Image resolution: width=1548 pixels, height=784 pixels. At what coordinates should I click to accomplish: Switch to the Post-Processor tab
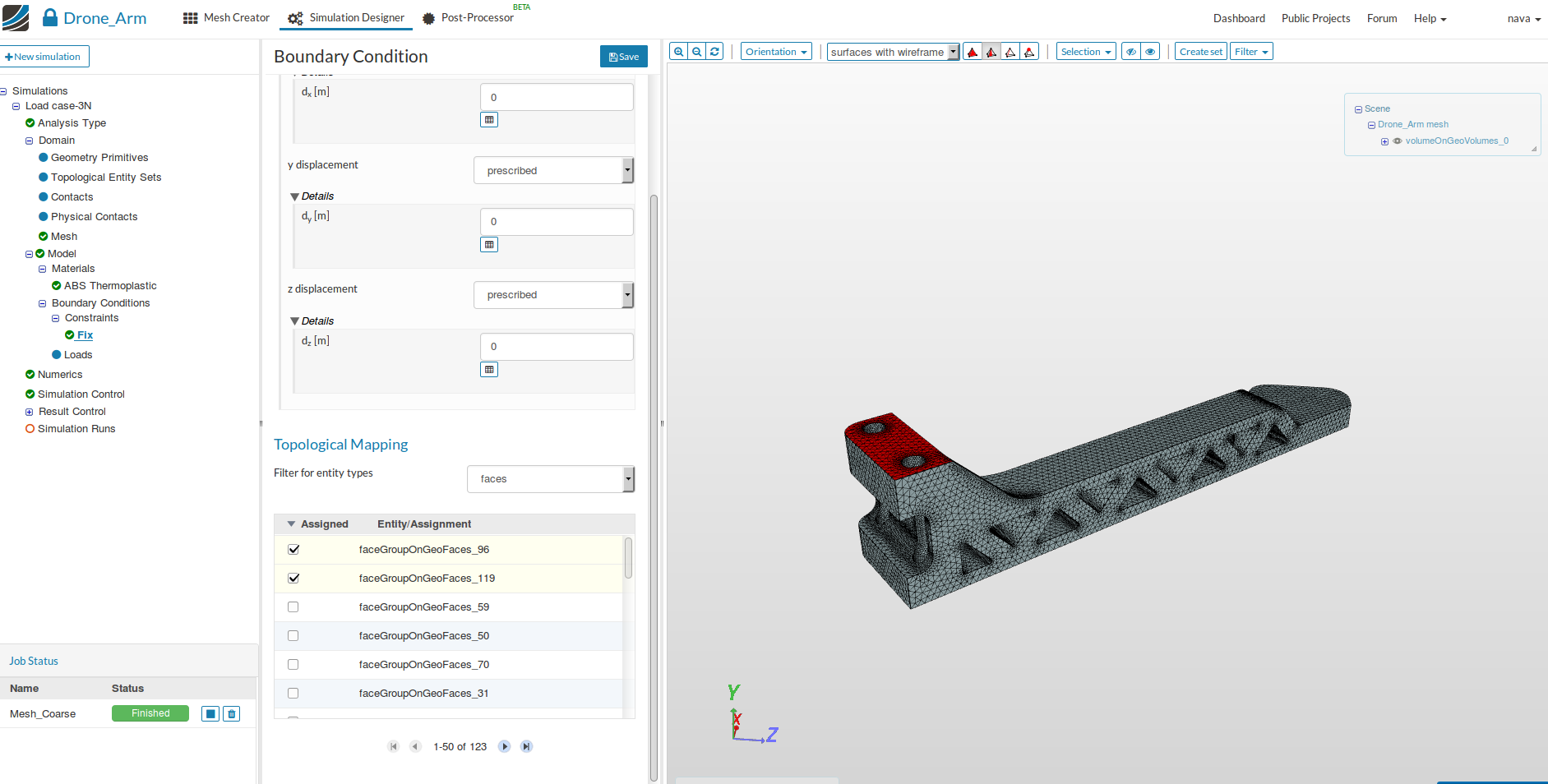tap(468, 18)
